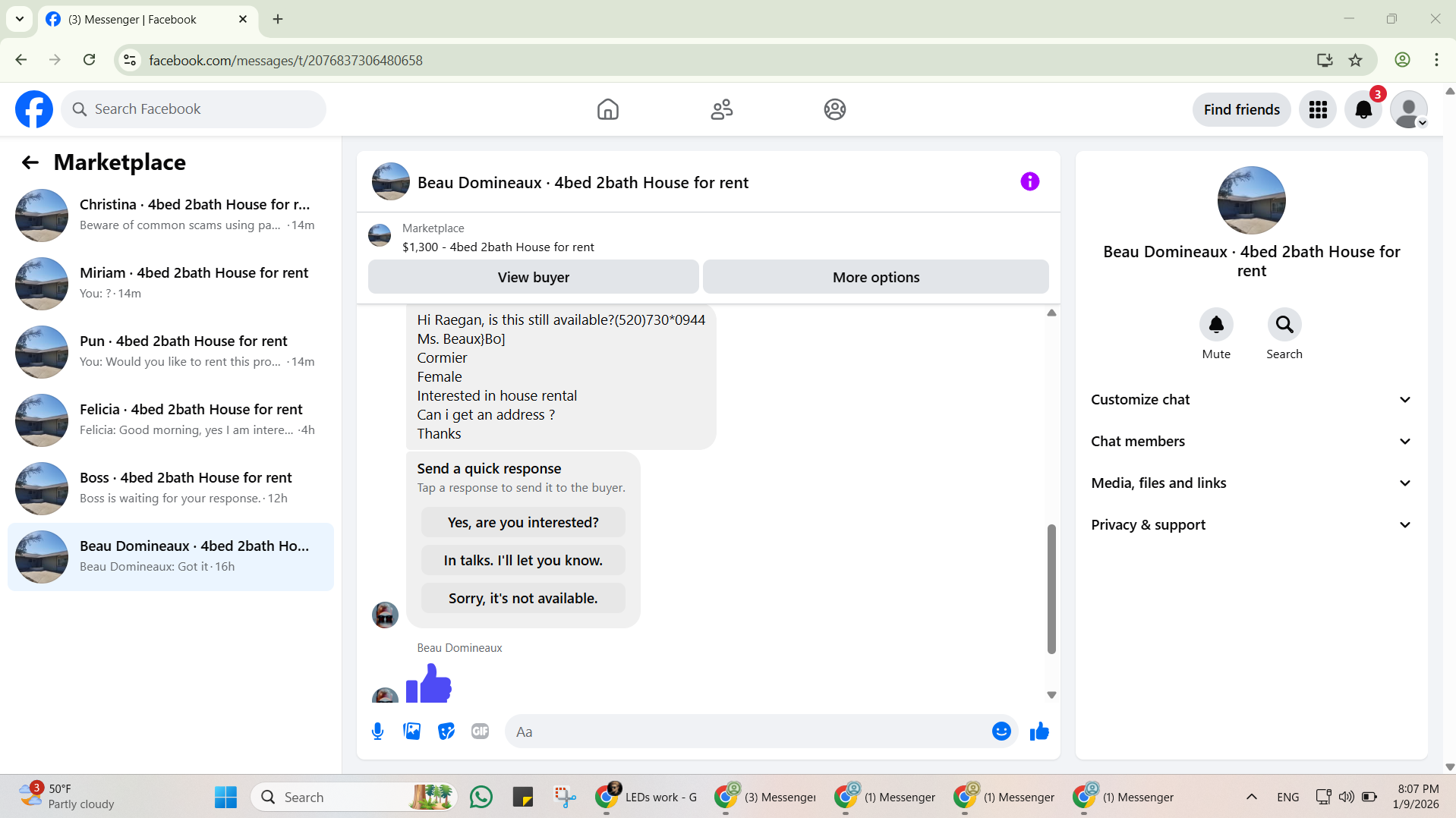Click the chat scroll-down arrow
Viewport: 1456px width, 818px height.
pyautogui.click(x=1051, y=695)
